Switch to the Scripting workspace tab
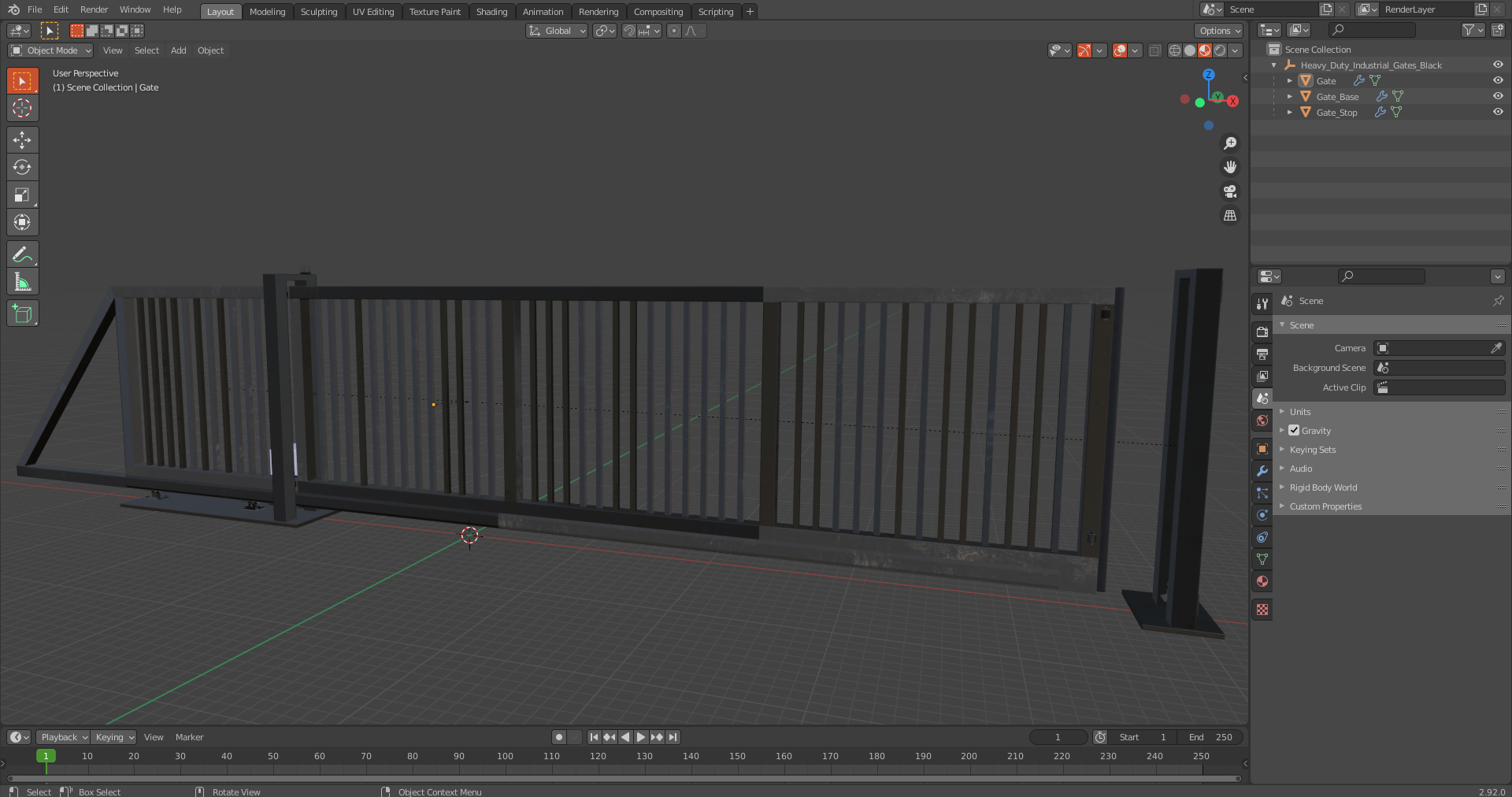Viewport: 1512px width, 797px height. (716, 11)
